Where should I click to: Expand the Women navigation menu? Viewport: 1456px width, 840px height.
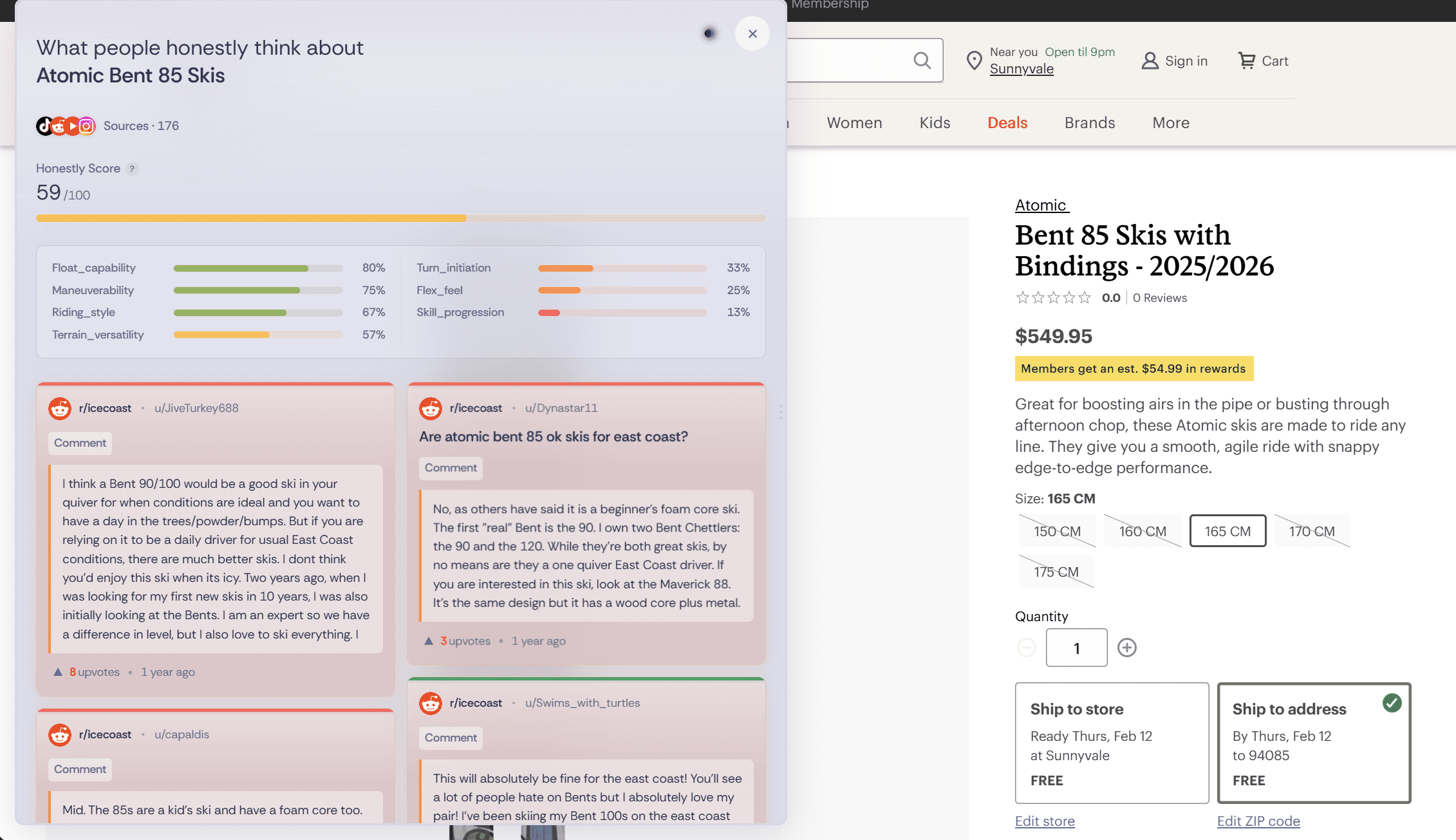(854, 123)
